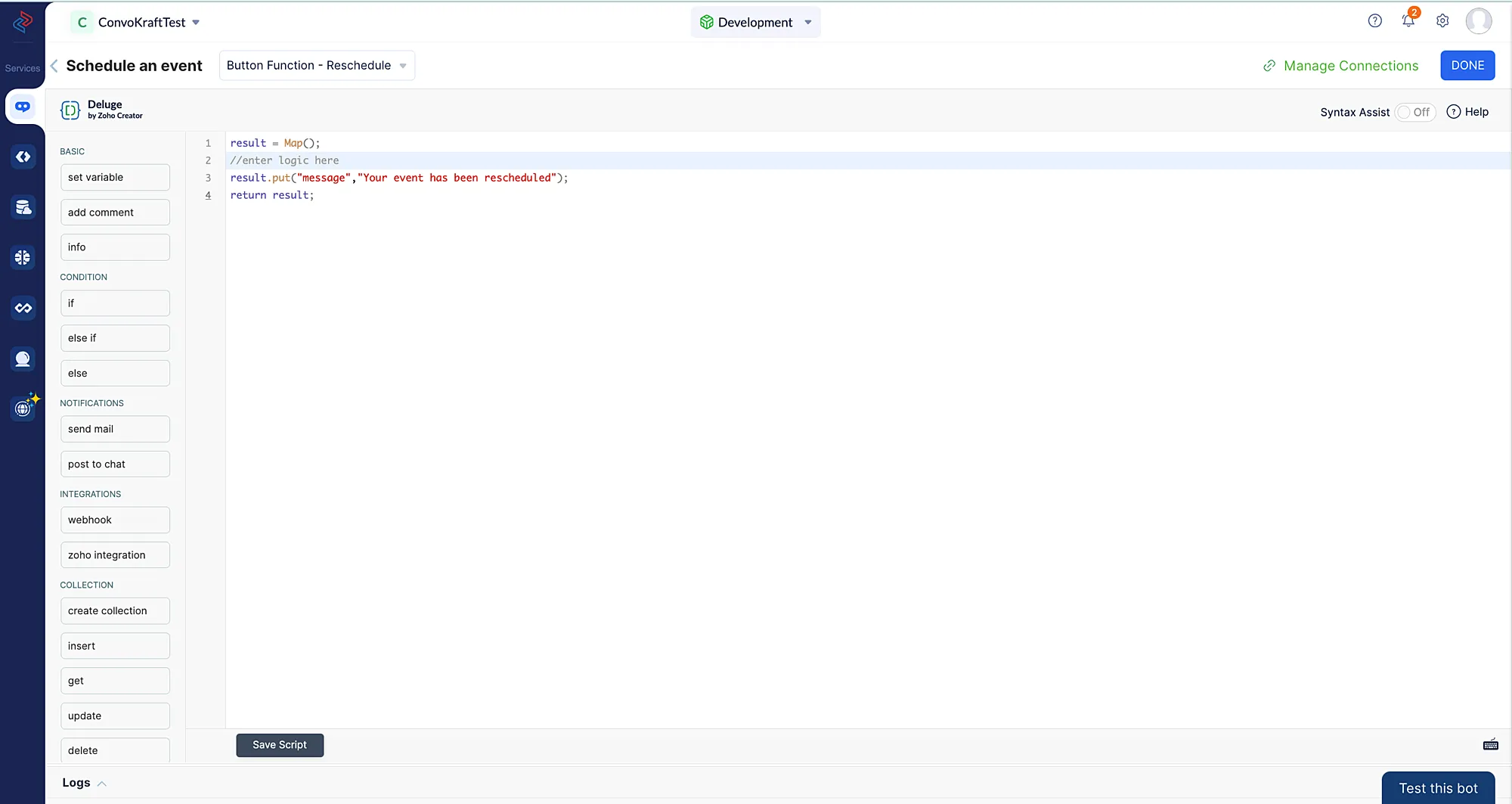The image size is (1512, 804).
Task: Go back using the arrow beside Schedule an event
Action: pyautogui.click(x=54, y=66)
